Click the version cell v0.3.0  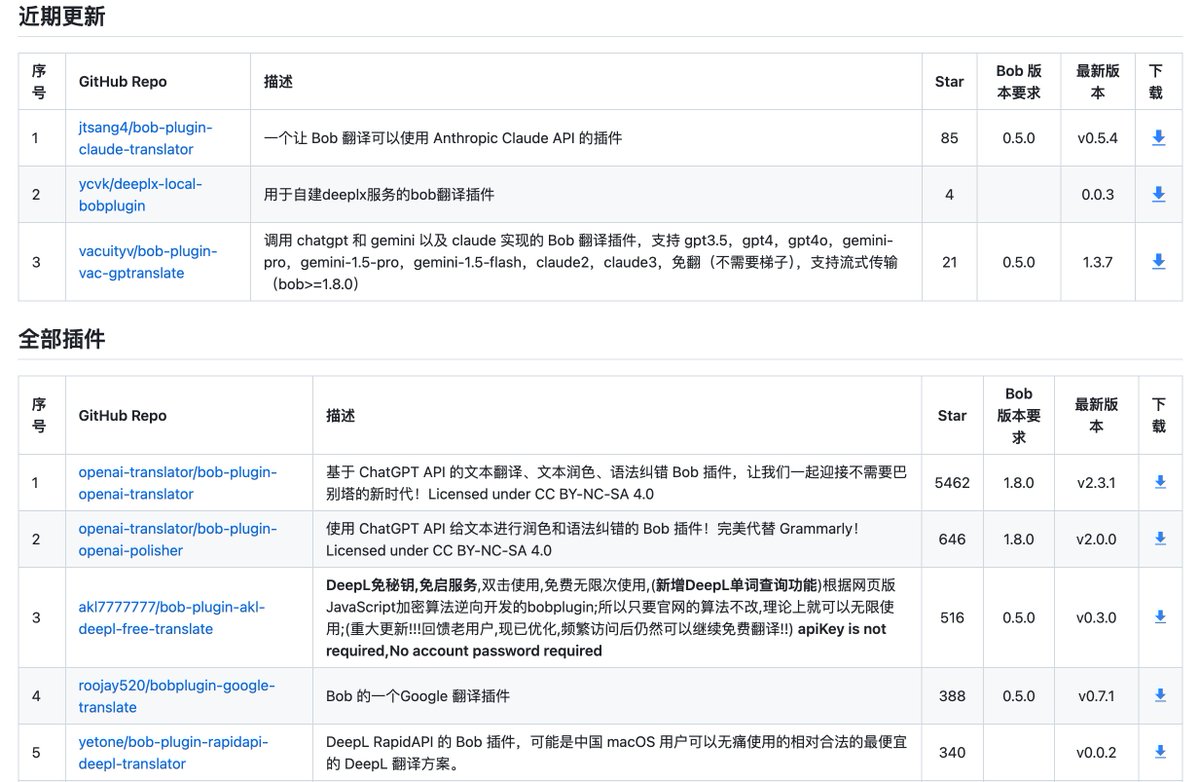[1096, 617]
